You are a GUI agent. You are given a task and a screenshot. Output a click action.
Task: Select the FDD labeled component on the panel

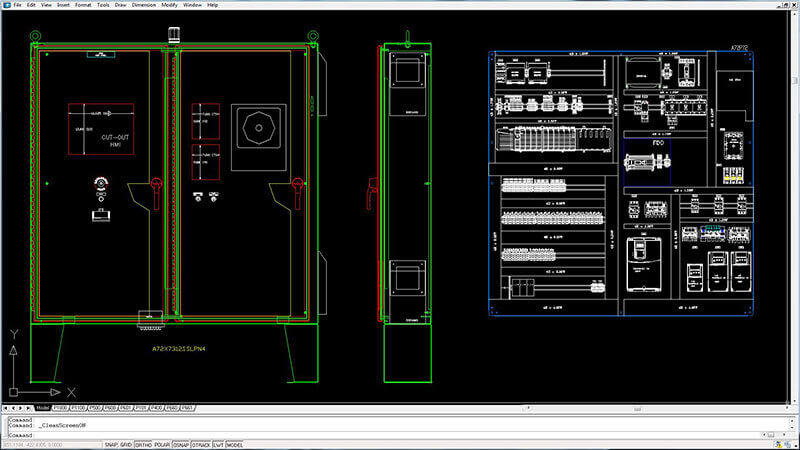[x=647, y=162]
